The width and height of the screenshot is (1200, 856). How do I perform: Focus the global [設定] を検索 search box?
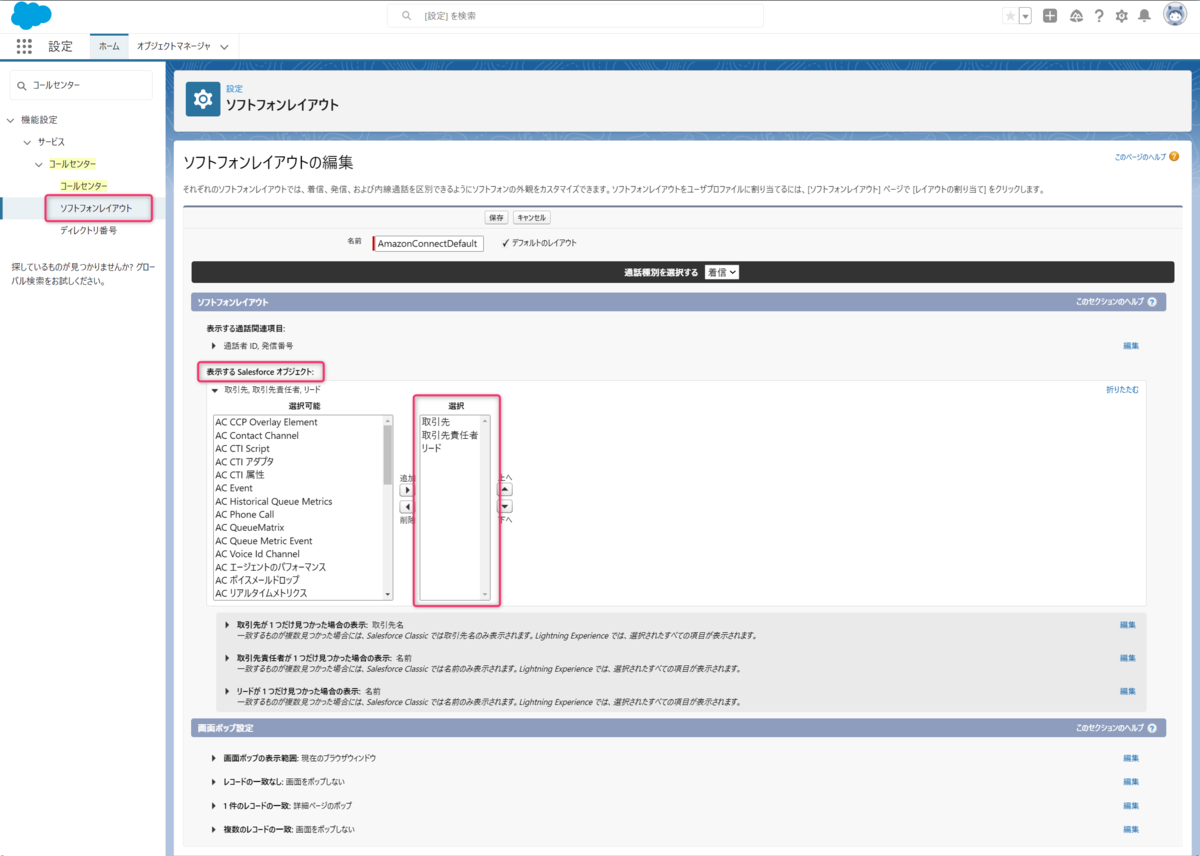[x=575, y=16]
